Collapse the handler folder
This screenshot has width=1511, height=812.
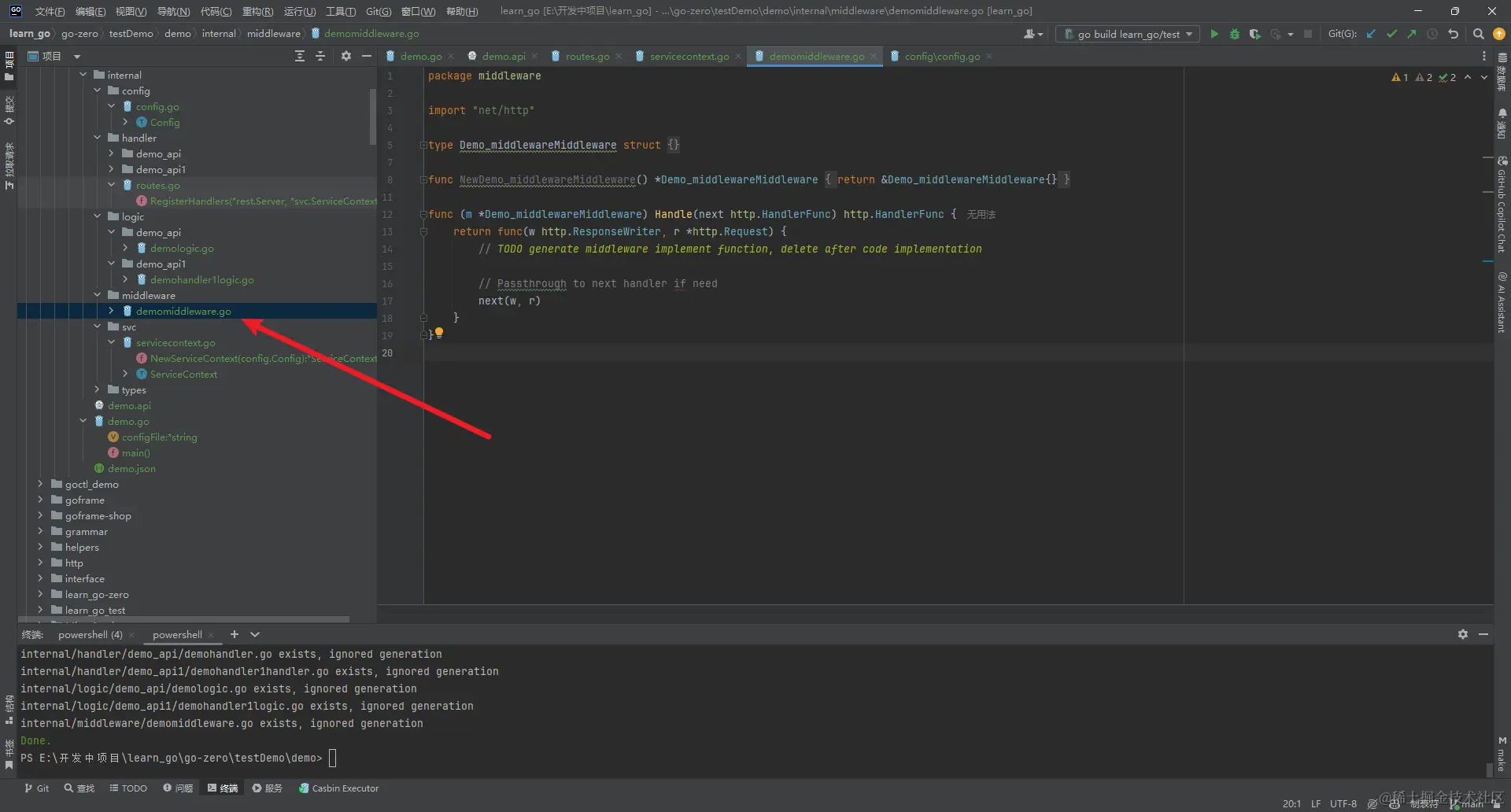coord(98,138)
